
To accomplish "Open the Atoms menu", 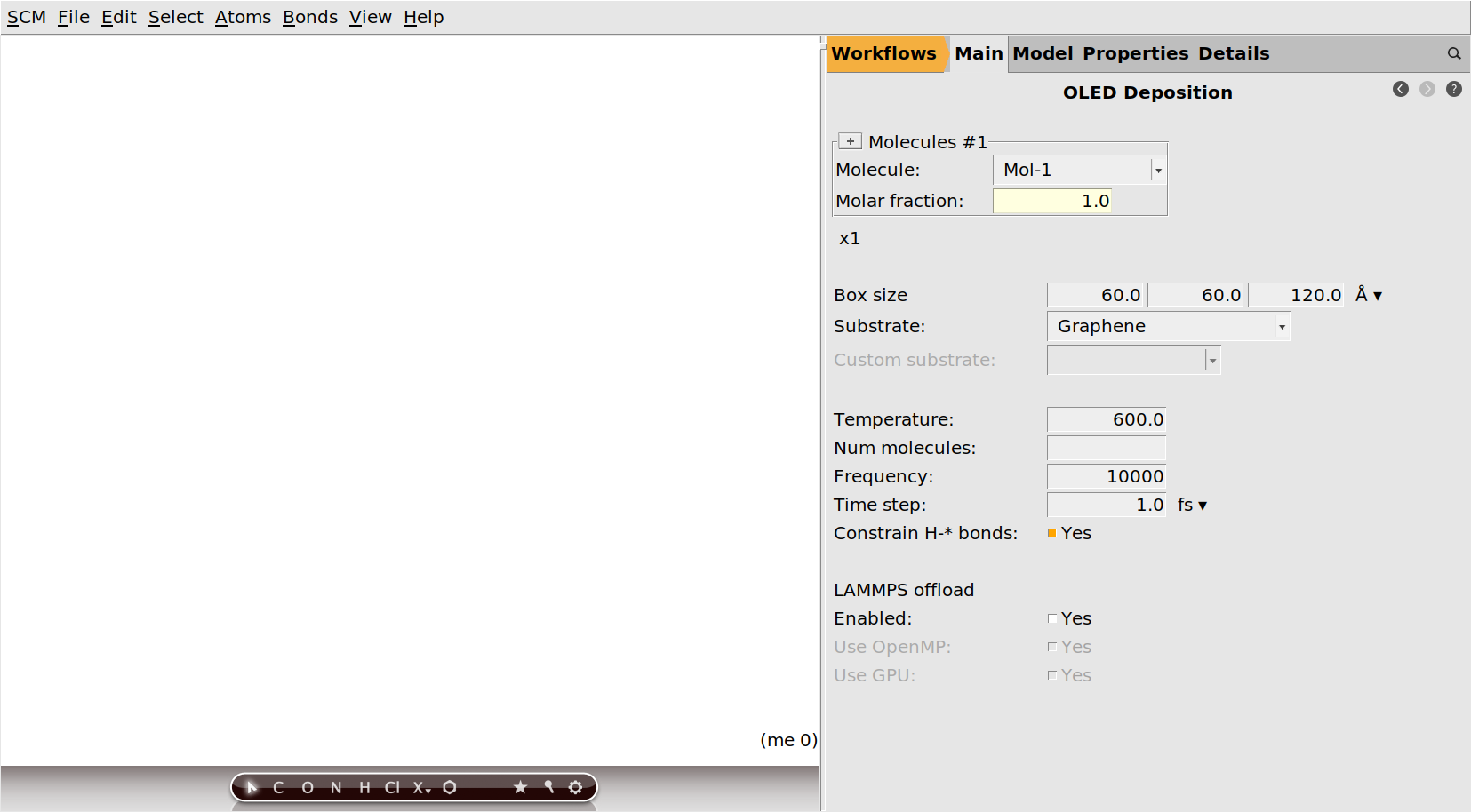I will tap(243, 17).
